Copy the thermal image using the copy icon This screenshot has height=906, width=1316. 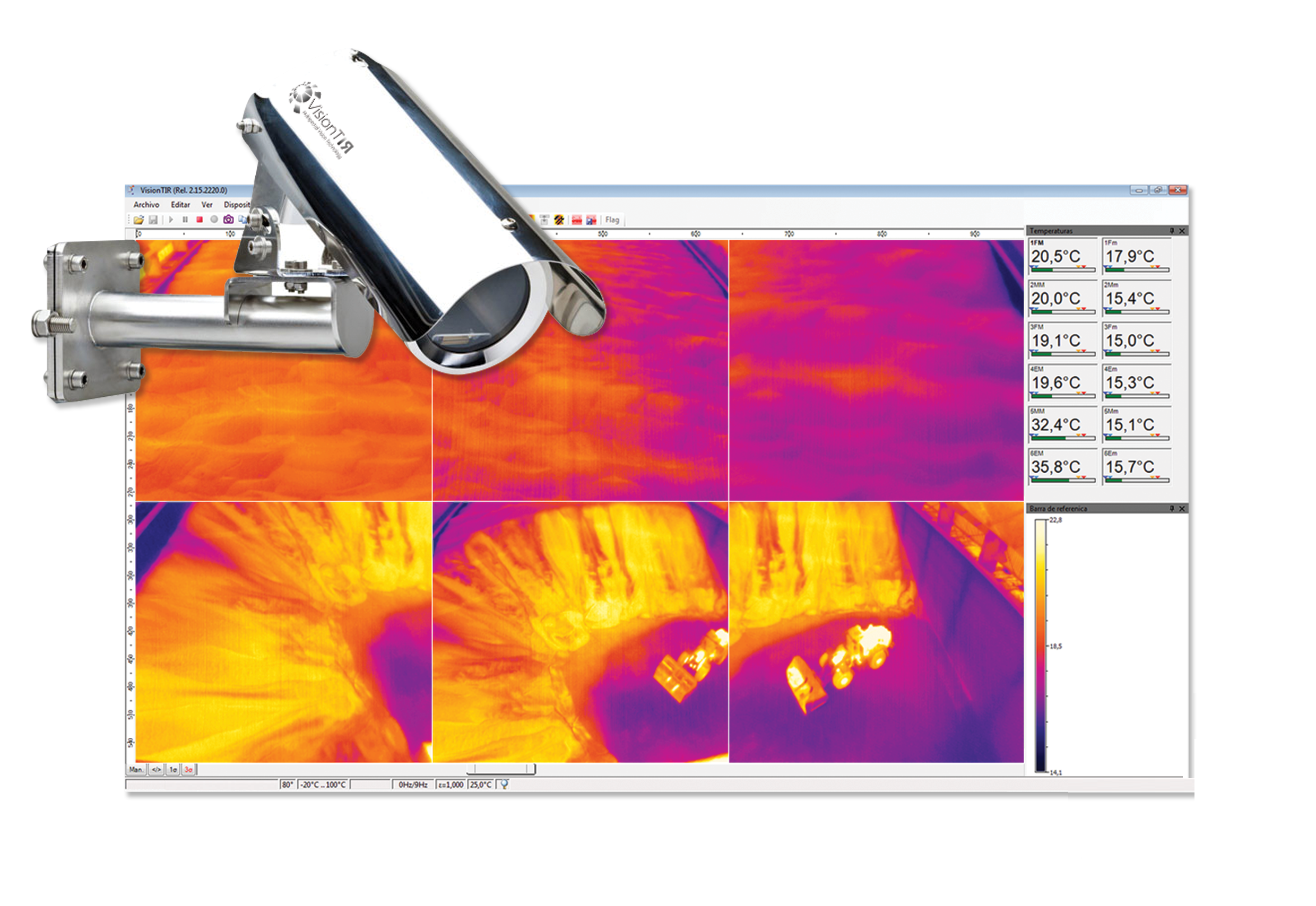243,220
